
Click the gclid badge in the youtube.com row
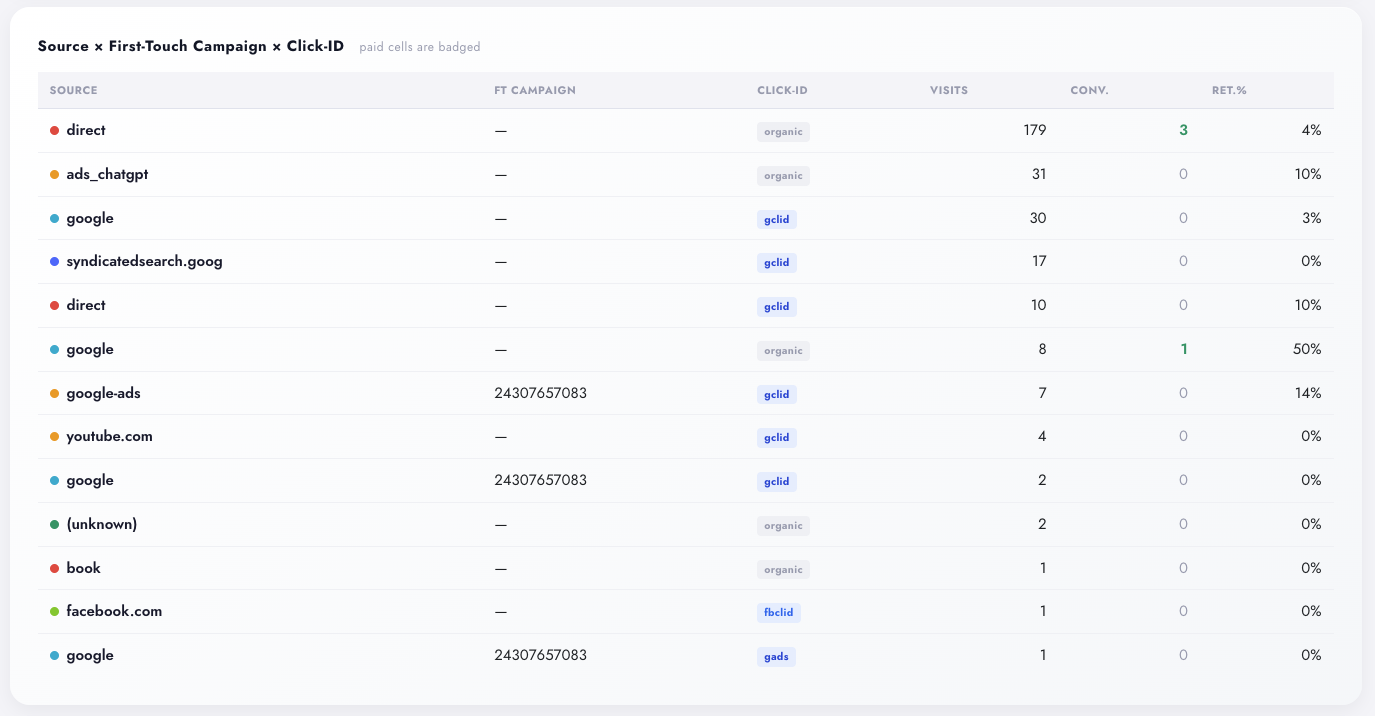click(777, 437)
